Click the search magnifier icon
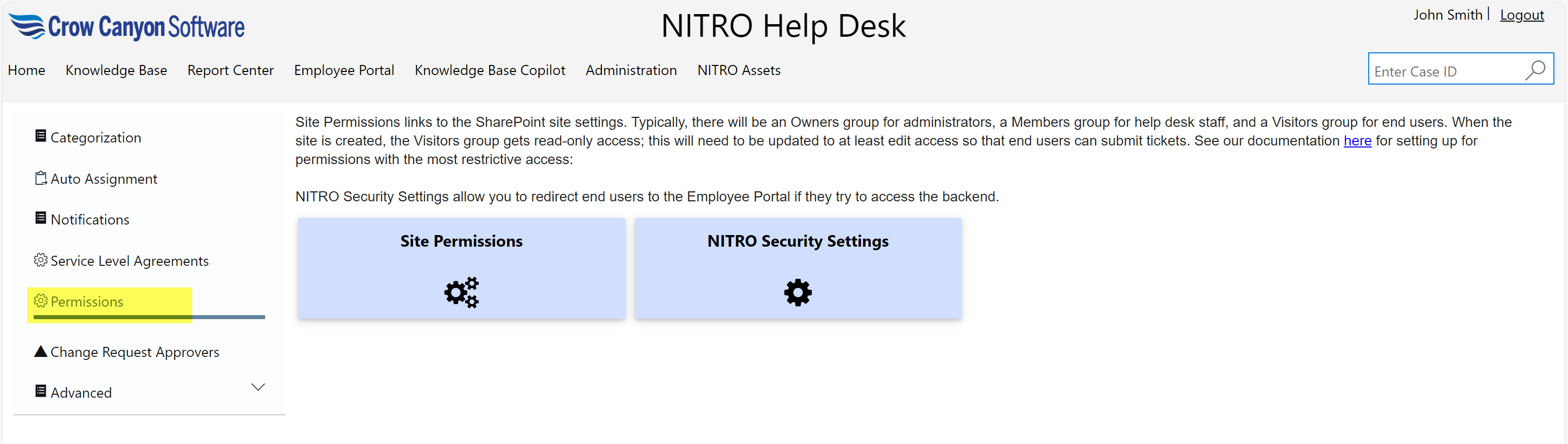The image size is (1568, 444). 1534,70
